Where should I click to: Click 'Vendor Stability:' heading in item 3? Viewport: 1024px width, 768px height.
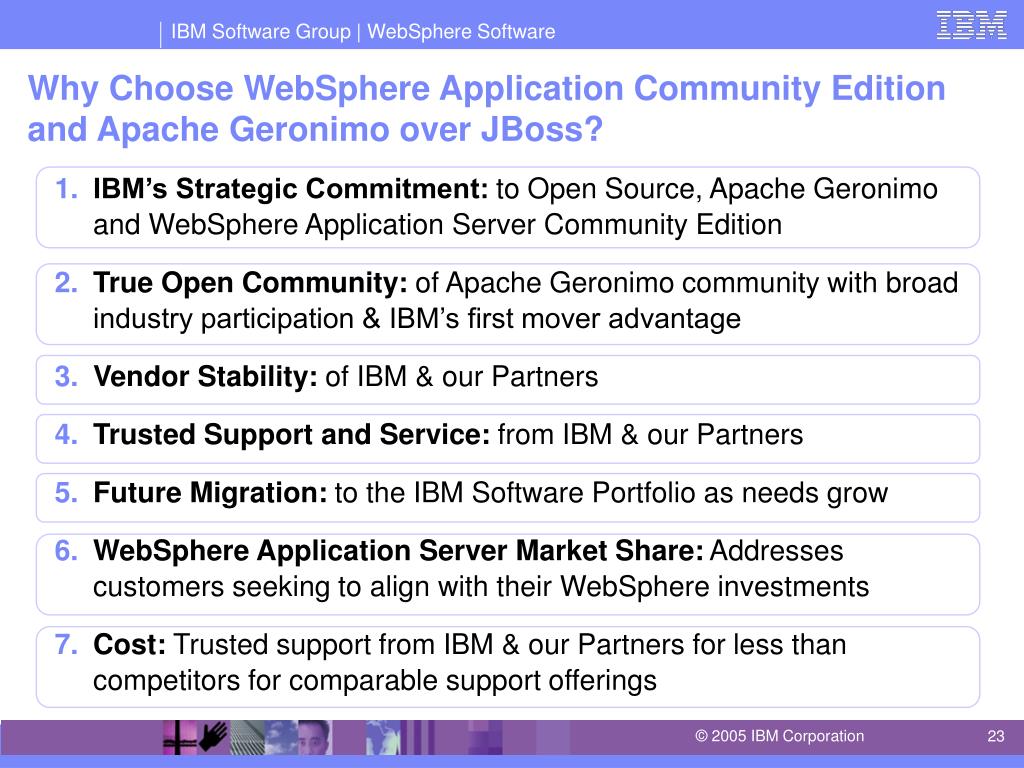tap(205, 377)
